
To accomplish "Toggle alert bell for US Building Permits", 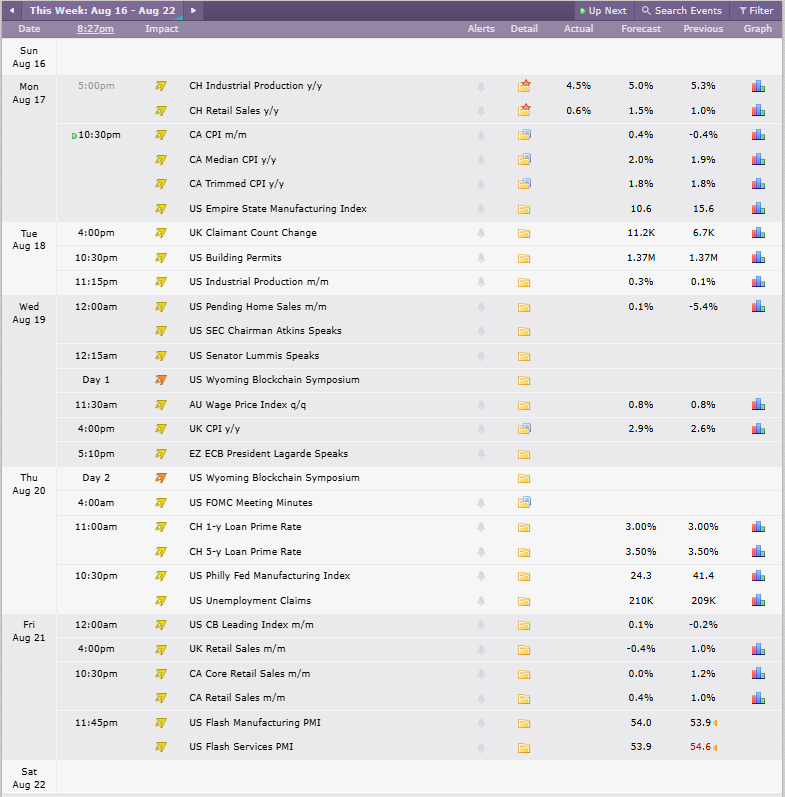I will click(x=481, y=258).
